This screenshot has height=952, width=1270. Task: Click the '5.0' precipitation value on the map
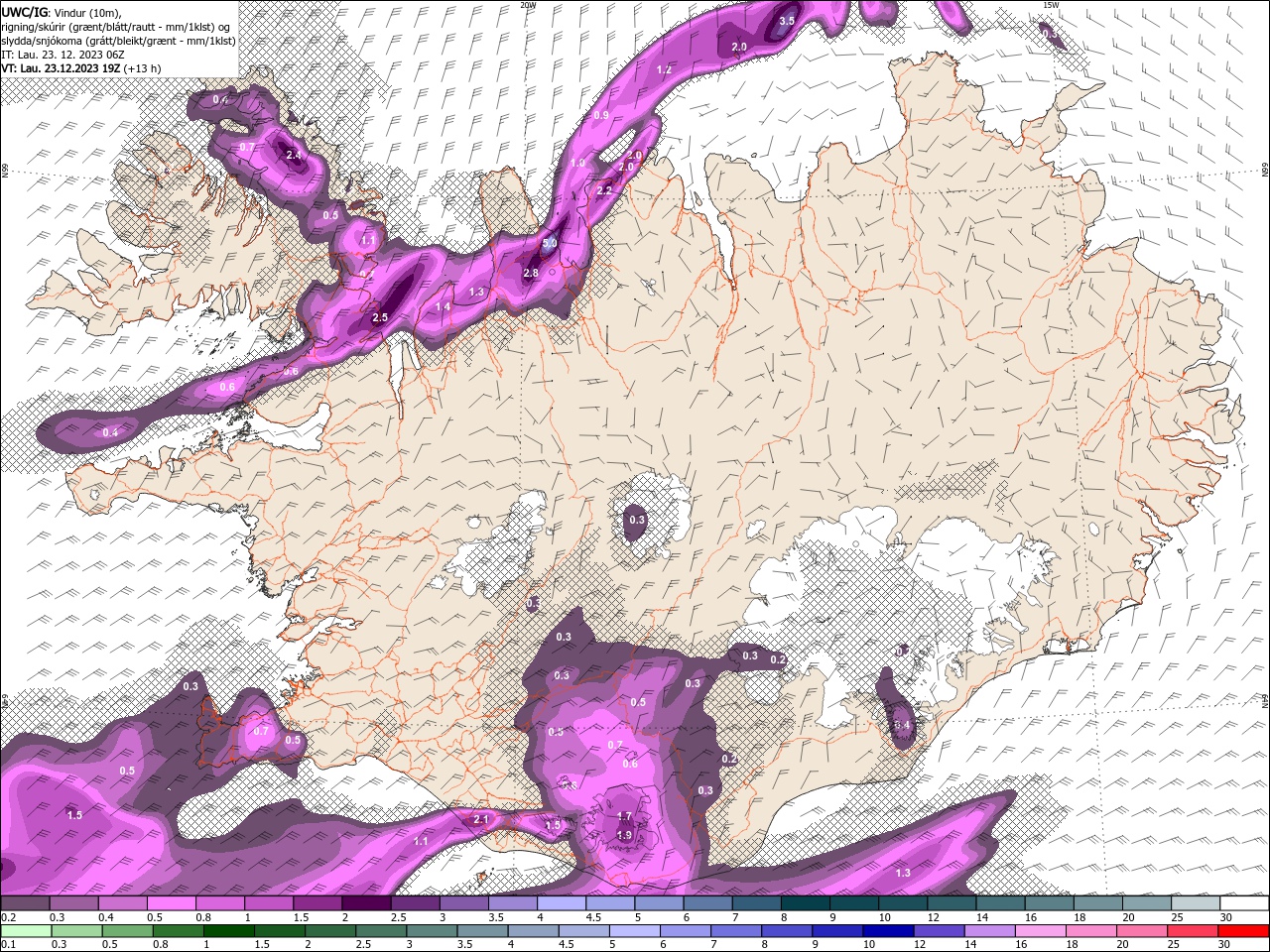[551, 243]
